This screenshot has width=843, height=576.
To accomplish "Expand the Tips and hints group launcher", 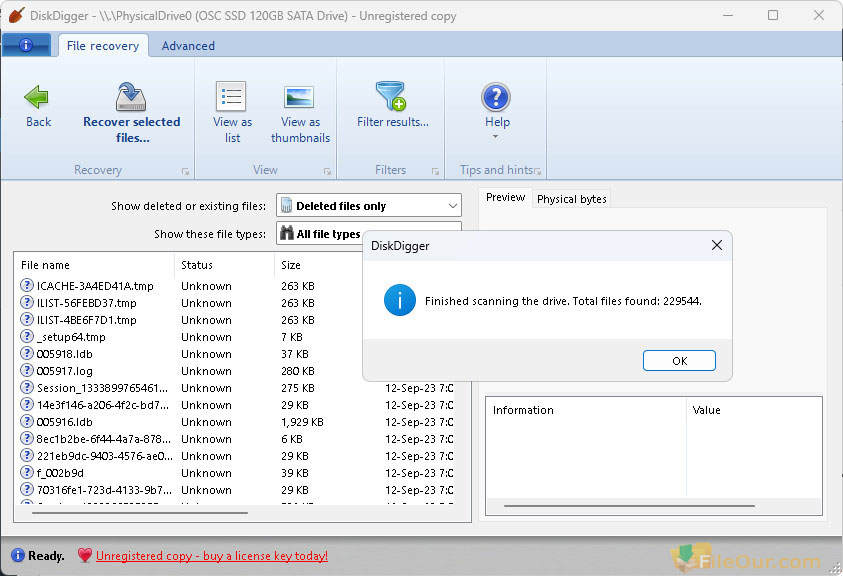I will pyautogui.click(x=537, y=172).
